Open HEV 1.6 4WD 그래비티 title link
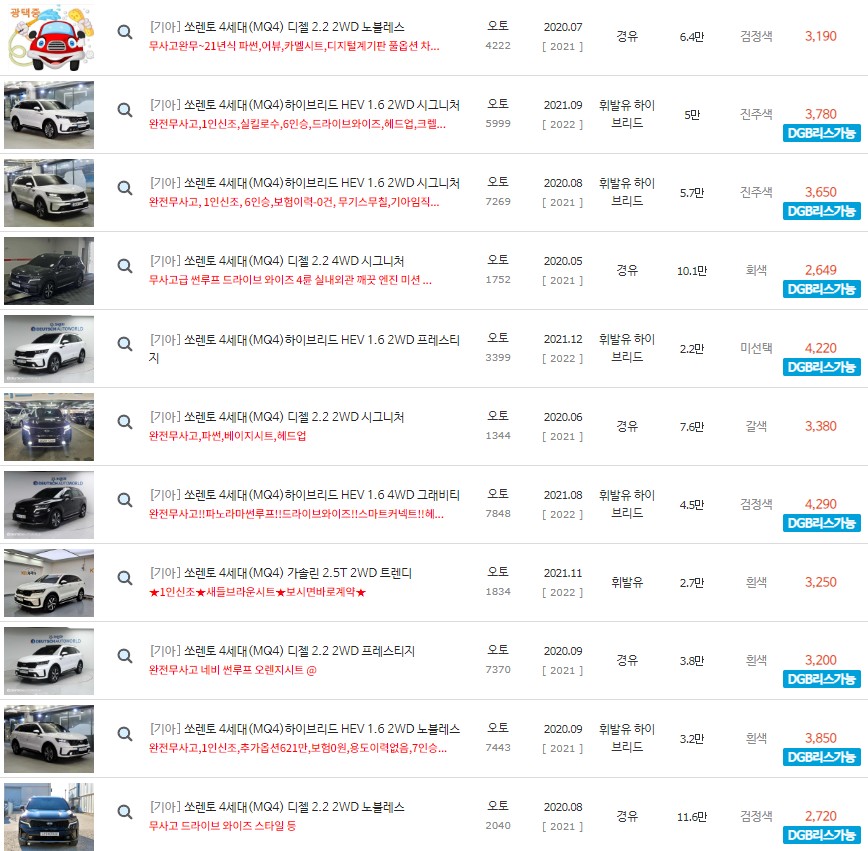 tap(304, 496)
